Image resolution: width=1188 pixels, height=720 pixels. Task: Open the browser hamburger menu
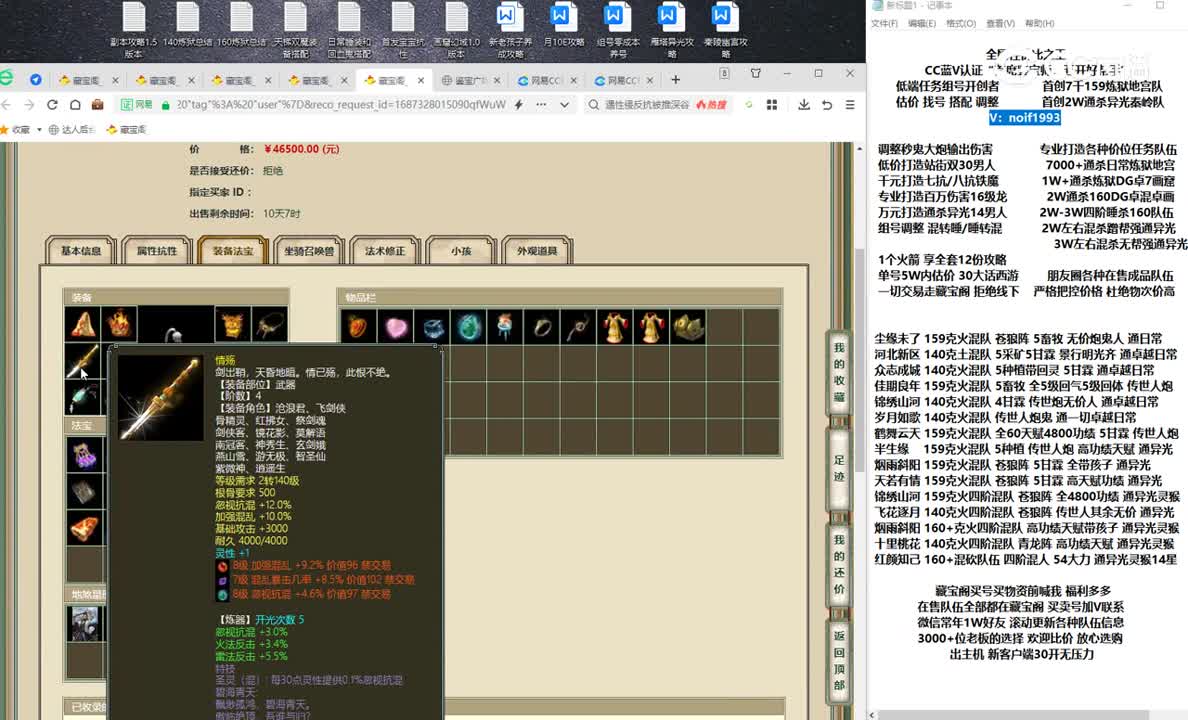[x=849, y=105]
